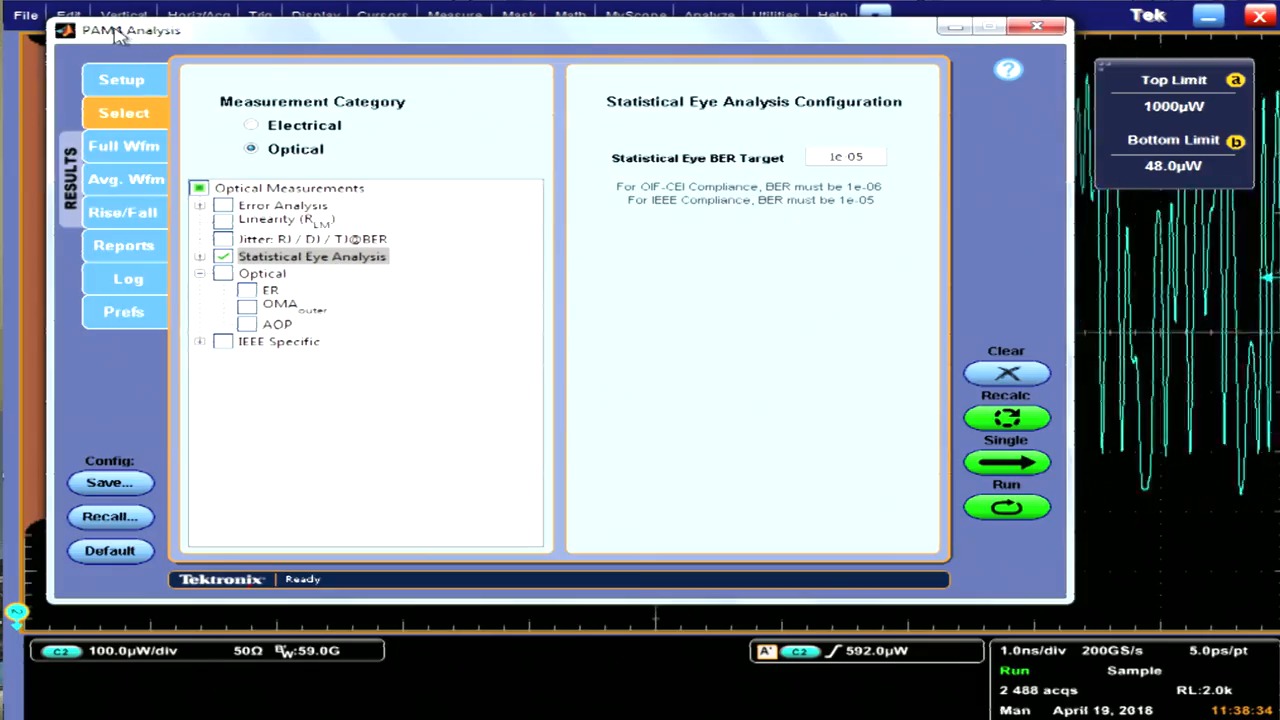Uncheck Statistical Eye Analysis
The width and height of the screenshot is (1280, 720).
pyautogui.click(x=222, y=256)
